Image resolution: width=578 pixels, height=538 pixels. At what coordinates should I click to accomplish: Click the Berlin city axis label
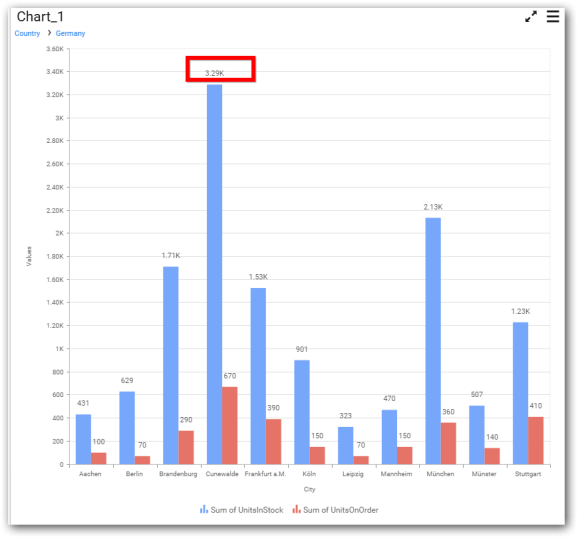(134, 474)
